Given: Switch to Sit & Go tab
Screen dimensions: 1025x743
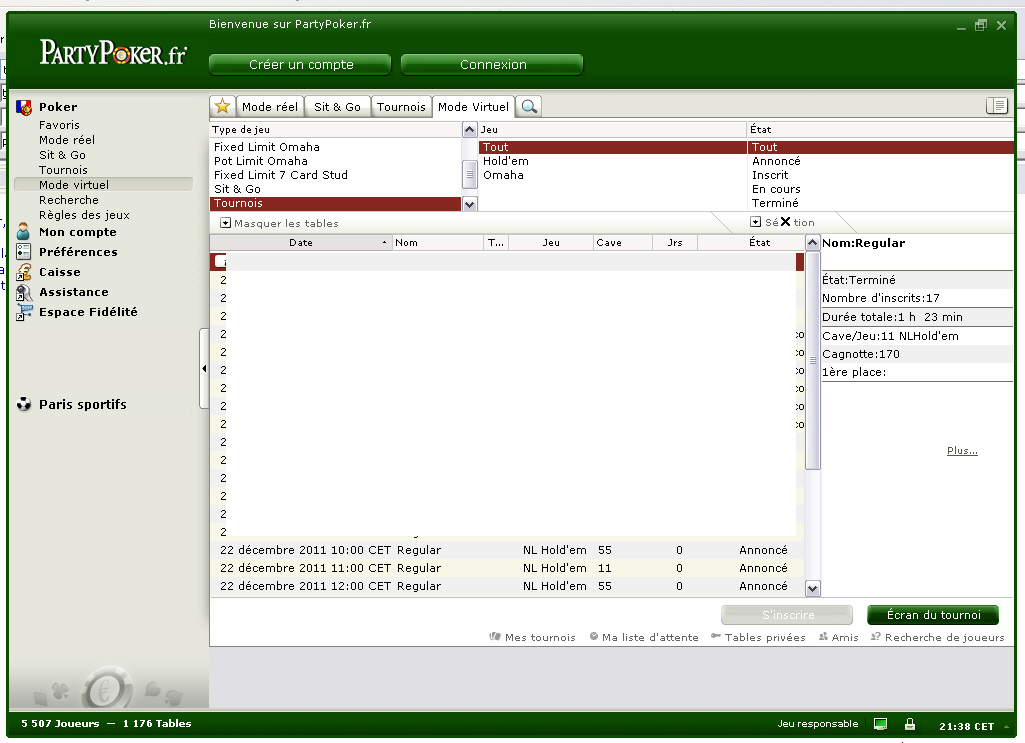Looking at the screenshot, I should (x=337, y=107).
